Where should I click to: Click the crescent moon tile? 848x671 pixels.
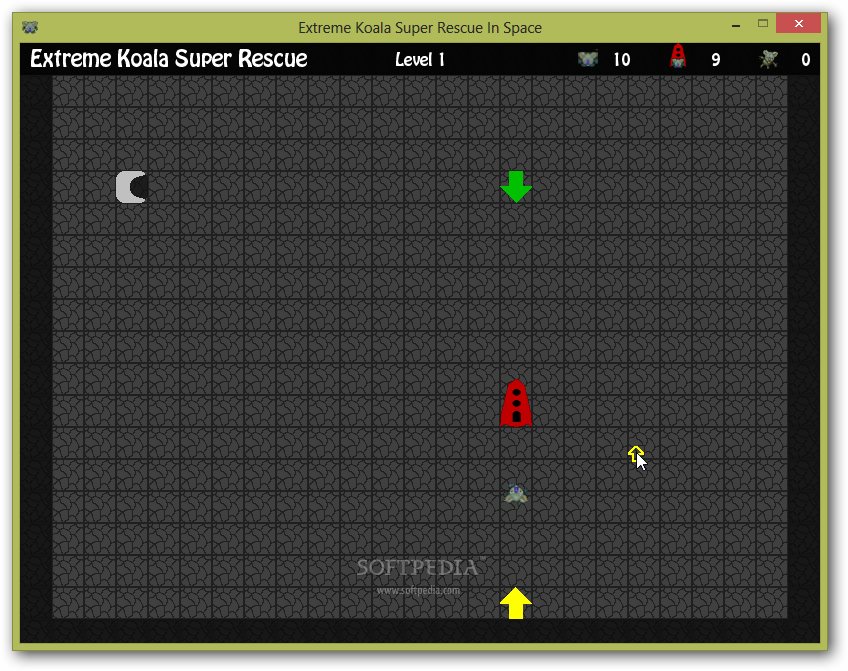tap(131, 187)
